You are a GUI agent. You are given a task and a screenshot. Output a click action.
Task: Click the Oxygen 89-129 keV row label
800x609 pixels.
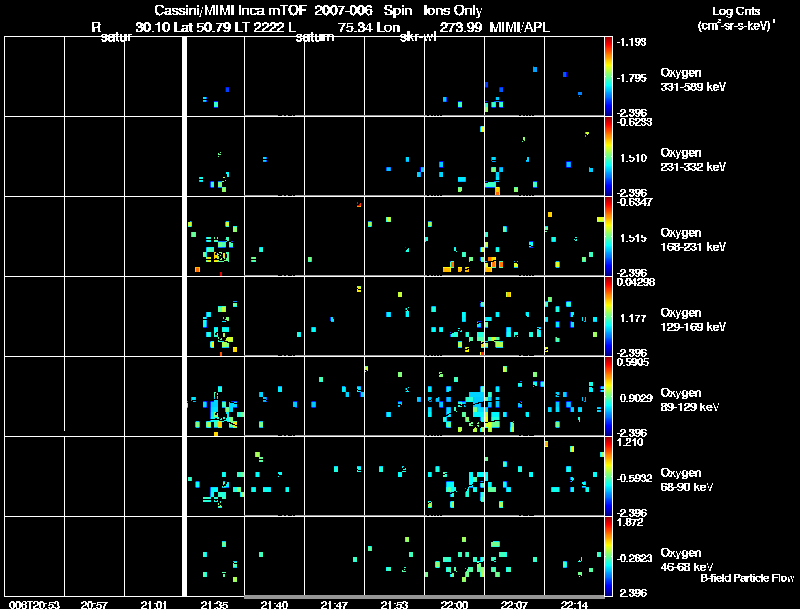pos(690,400)
